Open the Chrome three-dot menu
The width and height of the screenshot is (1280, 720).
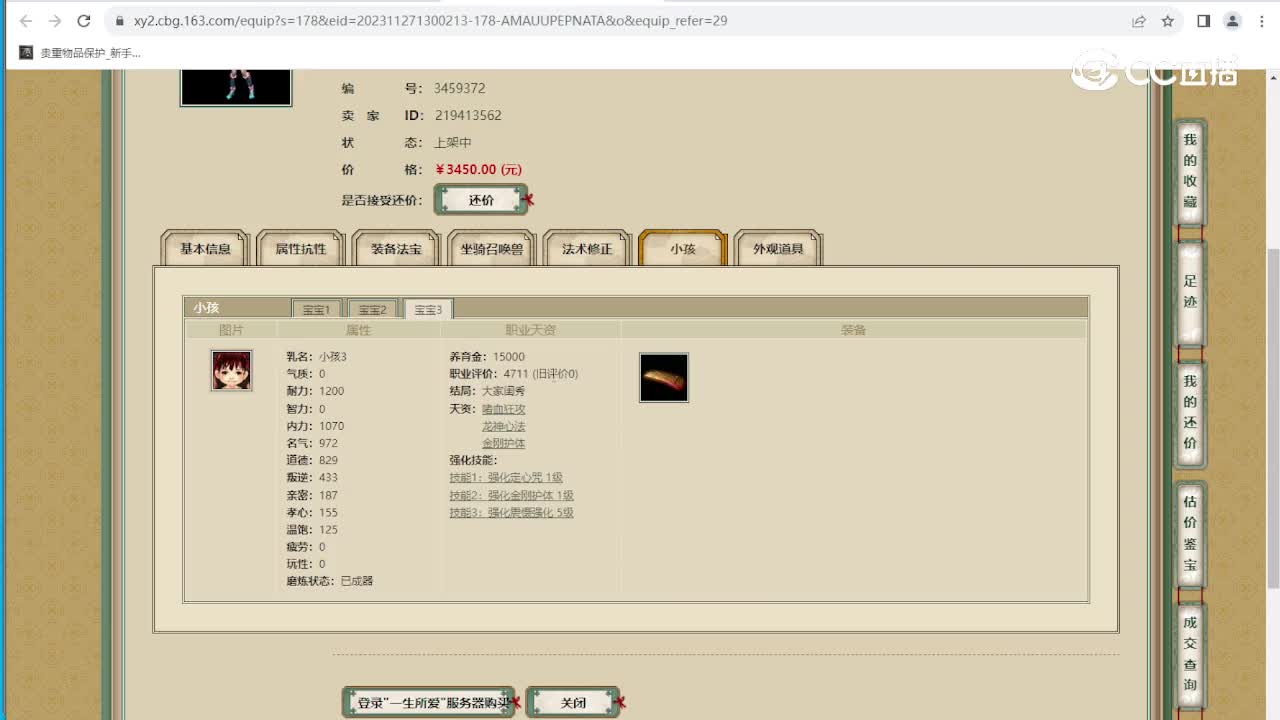pos(1260,20)
